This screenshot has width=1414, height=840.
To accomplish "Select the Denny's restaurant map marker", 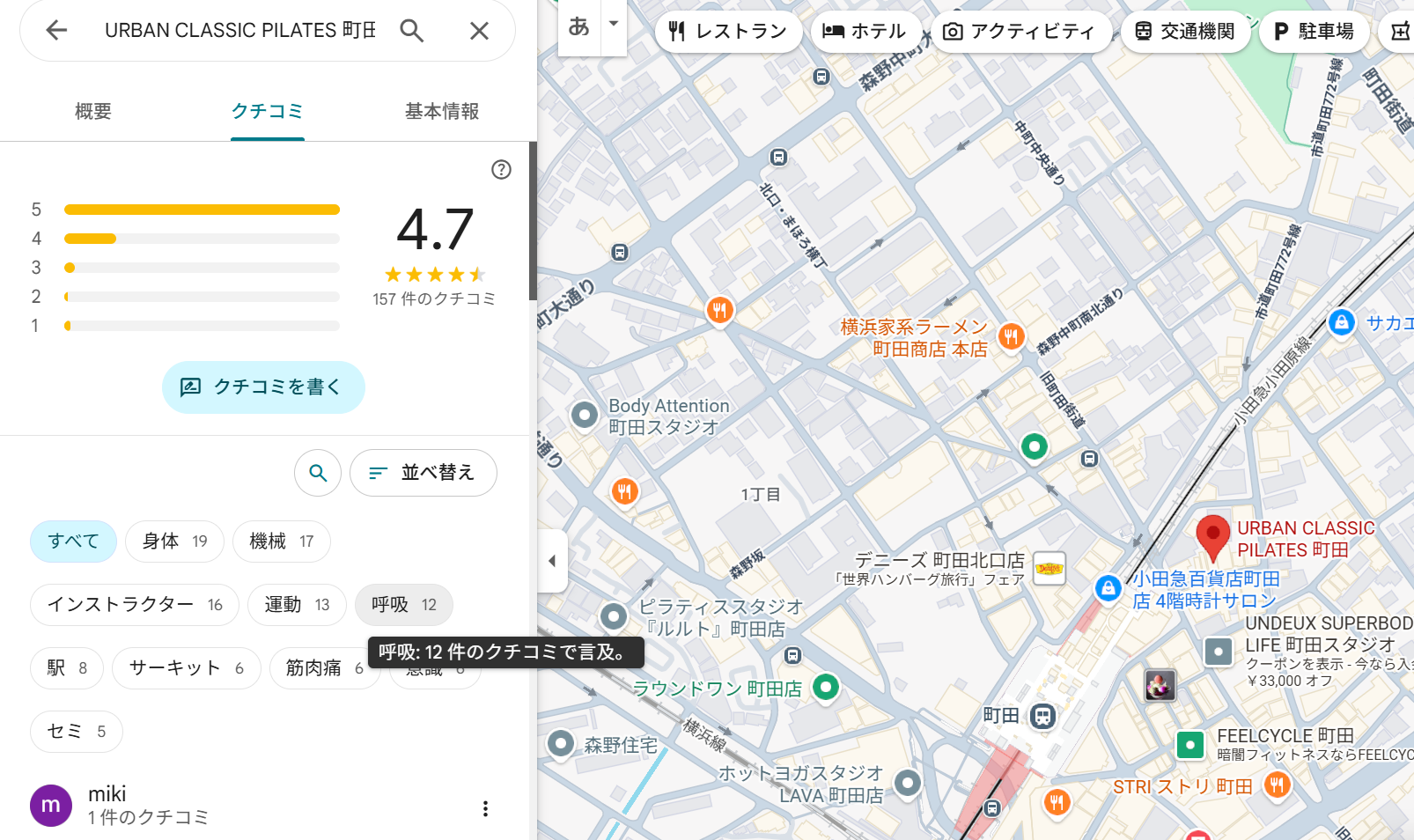I will point(1049,569).
